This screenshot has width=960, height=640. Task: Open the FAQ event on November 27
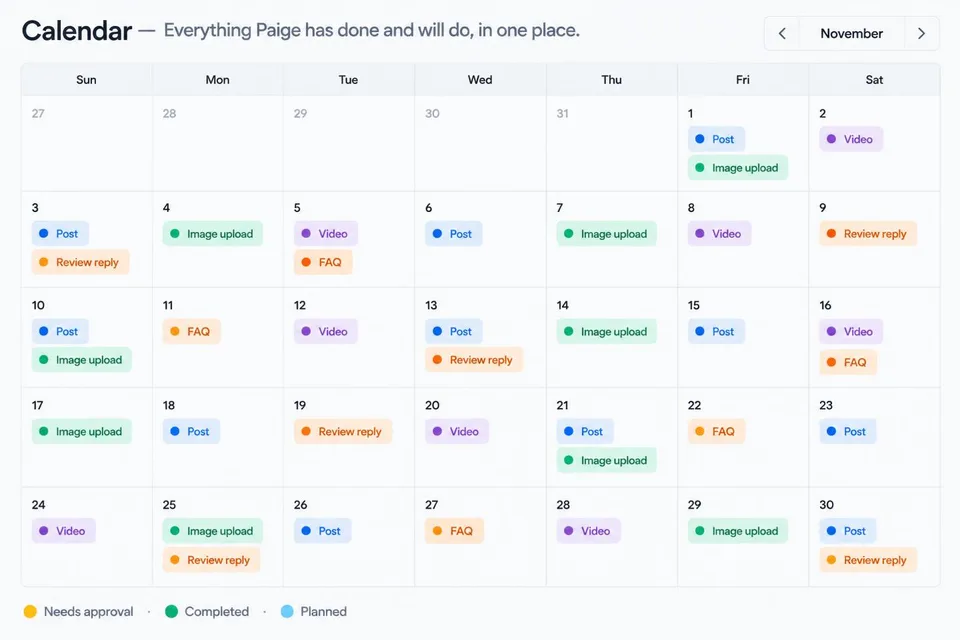coord(454,531)
